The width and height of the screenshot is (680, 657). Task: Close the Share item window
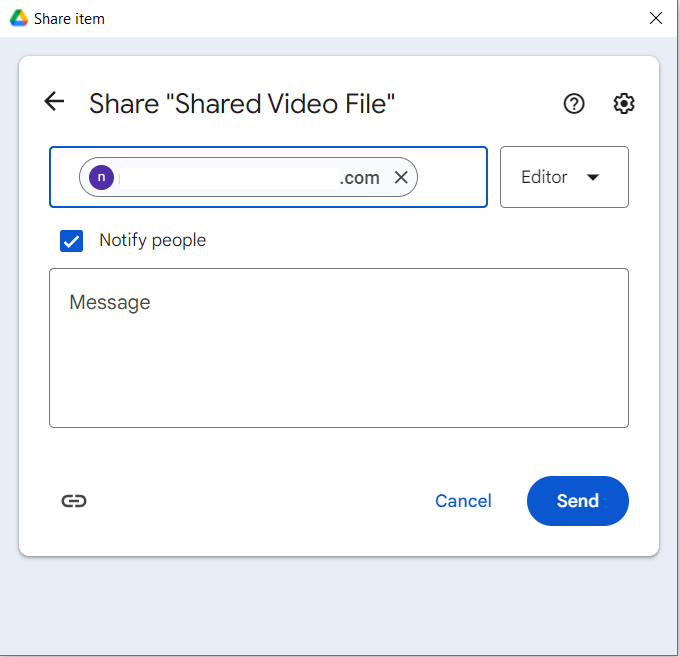656,18
